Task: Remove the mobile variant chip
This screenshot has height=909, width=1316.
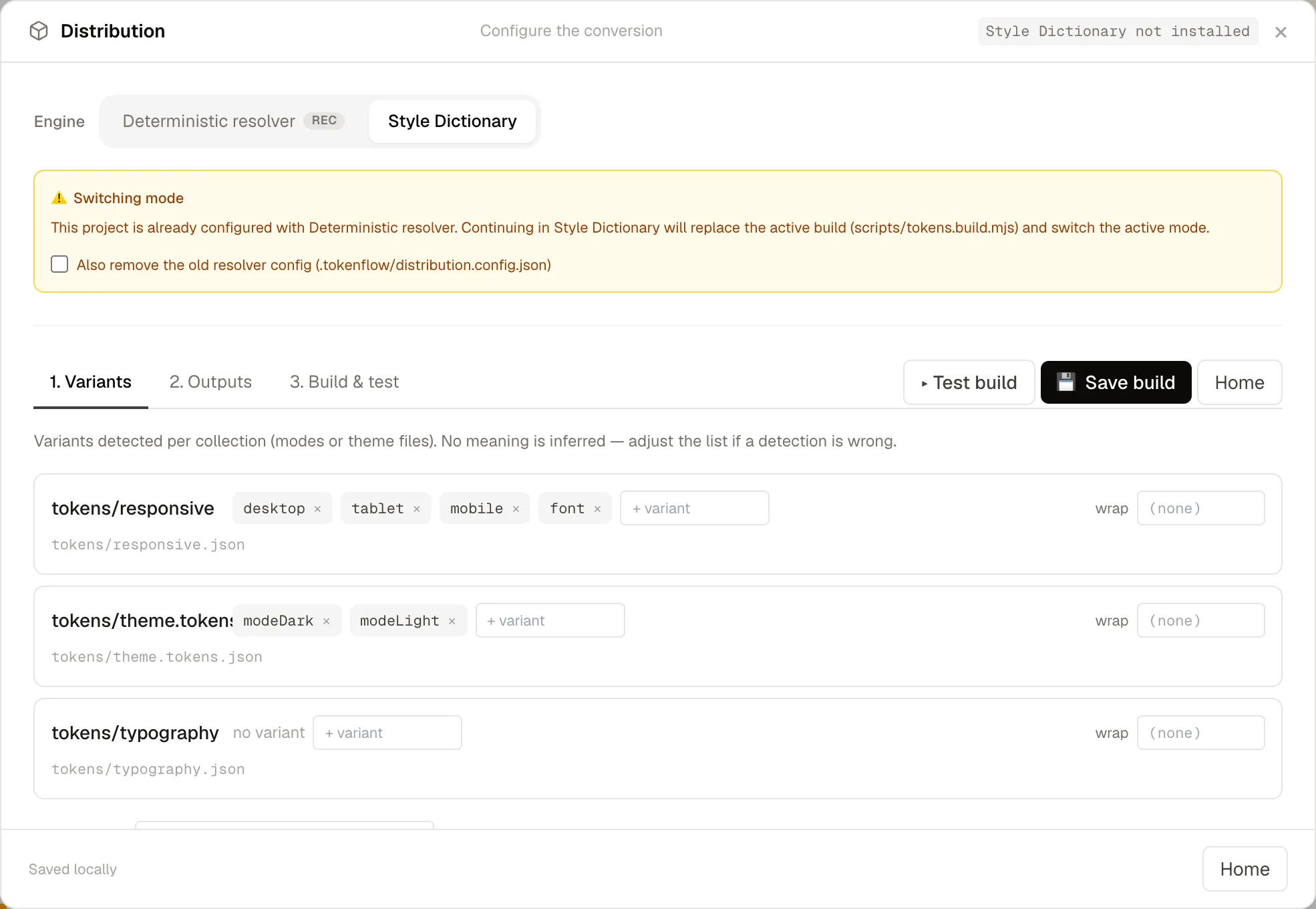Action: click(x=516, y=509)
